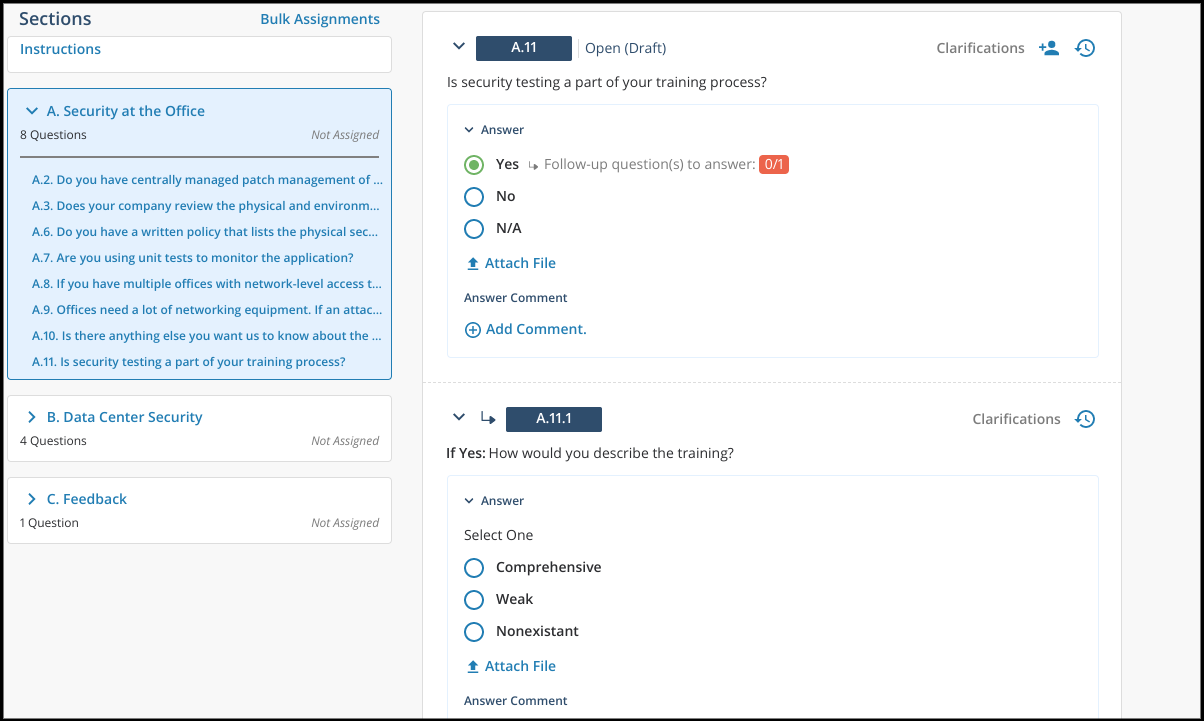Open Bulk Assignments link
This screenshot has height=721, width=1204.
320,19
